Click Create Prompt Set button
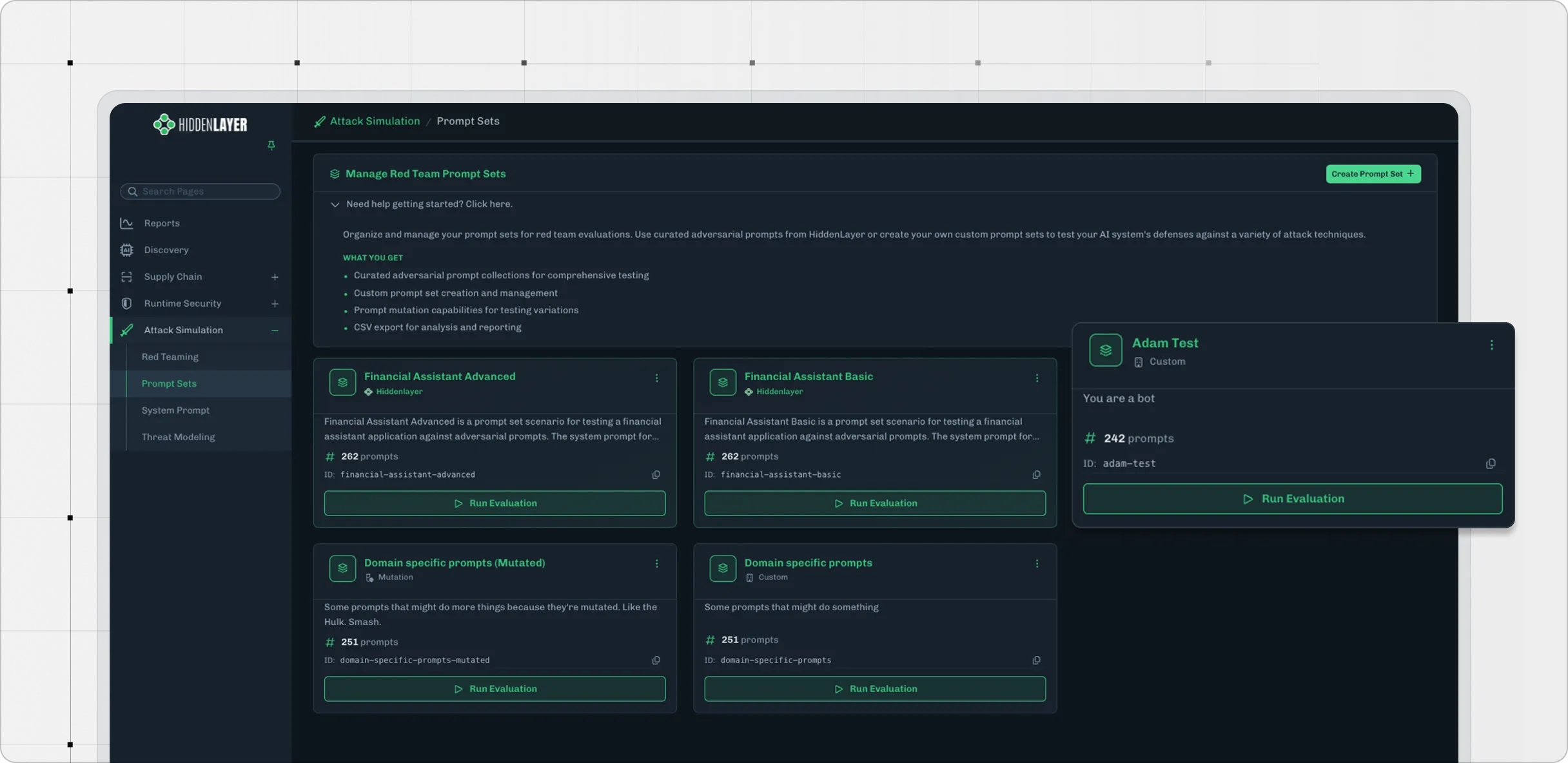The width and height of the screenshot is (1568, 763). pyautogui.click(x=1373, y=174)
